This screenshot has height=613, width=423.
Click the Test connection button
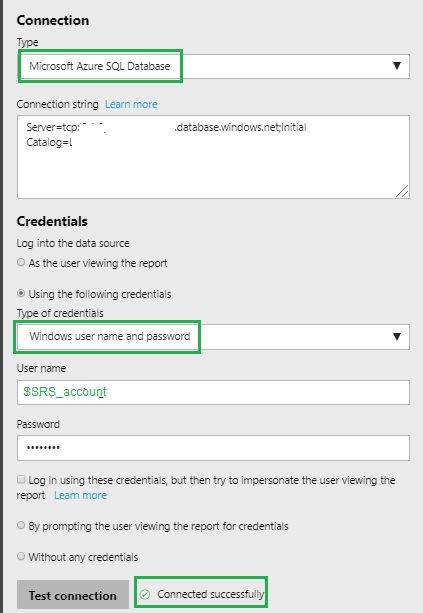coord(73,595)
